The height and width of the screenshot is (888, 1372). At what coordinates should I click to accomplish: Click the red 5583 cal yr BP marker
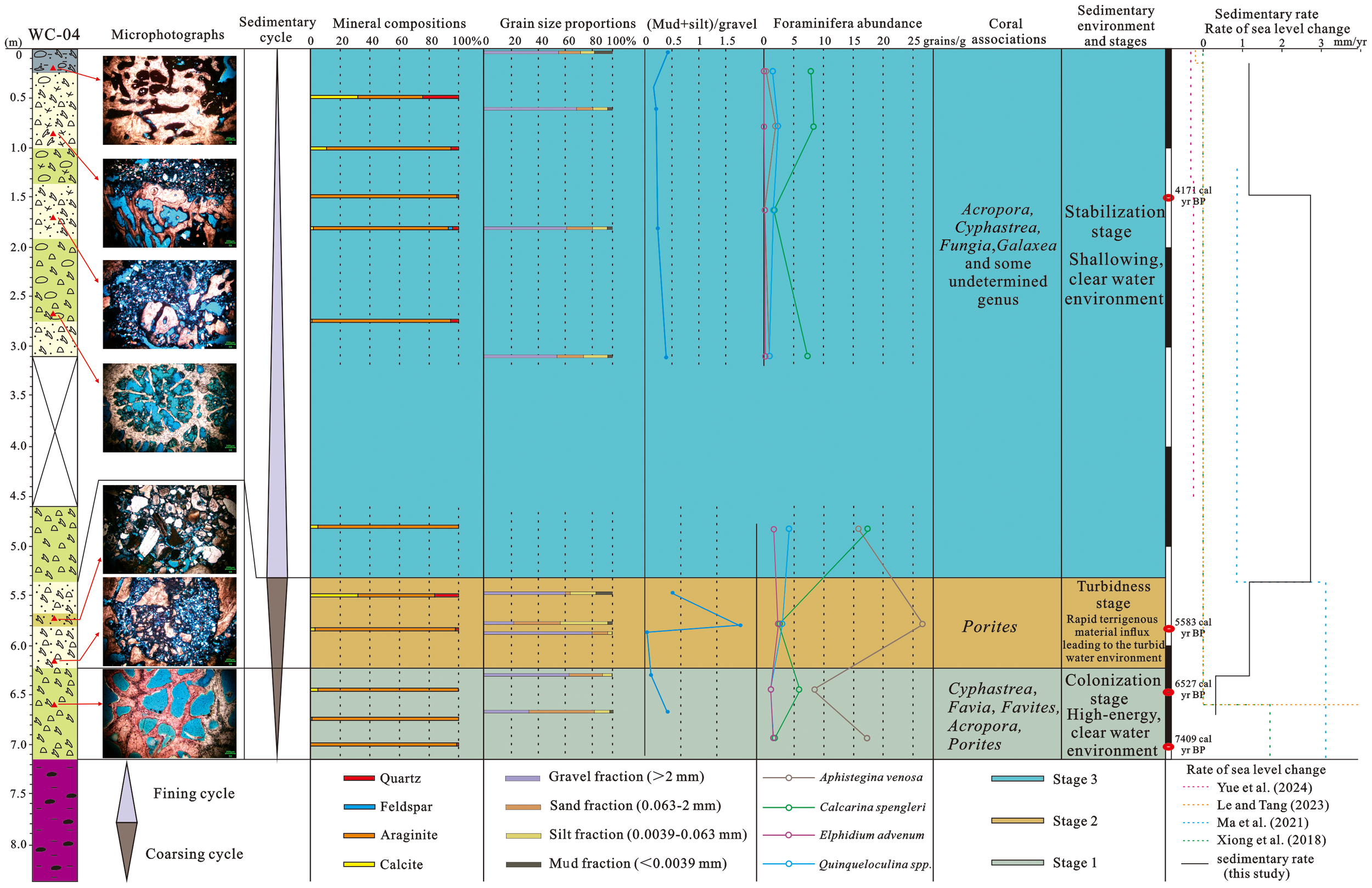pos(1168,628)
